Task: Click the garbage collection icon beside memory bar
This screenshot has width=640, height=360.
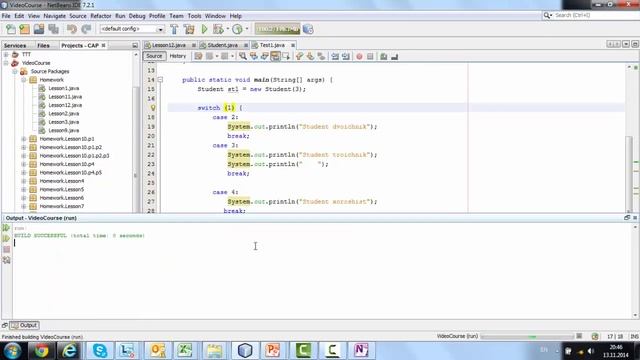Action: 308,29
